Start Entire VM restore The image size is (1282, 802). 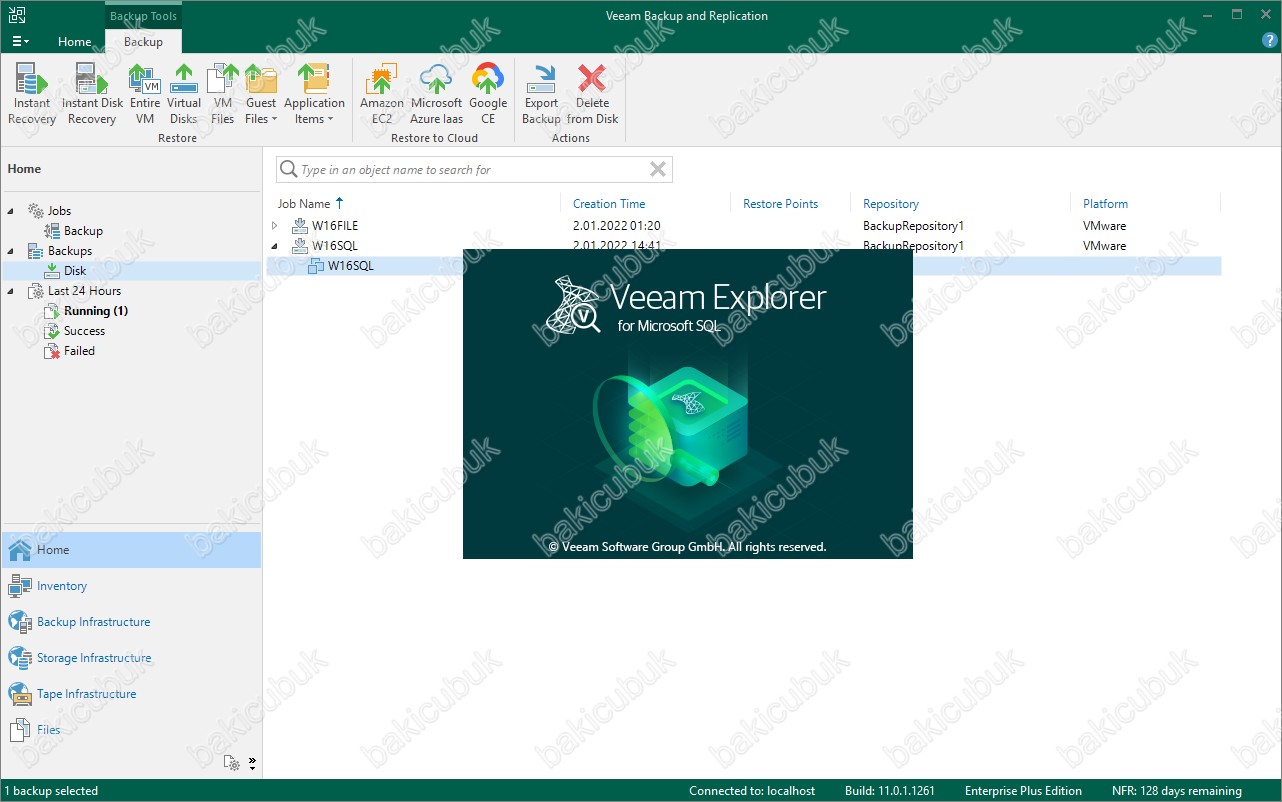(145, 94)
